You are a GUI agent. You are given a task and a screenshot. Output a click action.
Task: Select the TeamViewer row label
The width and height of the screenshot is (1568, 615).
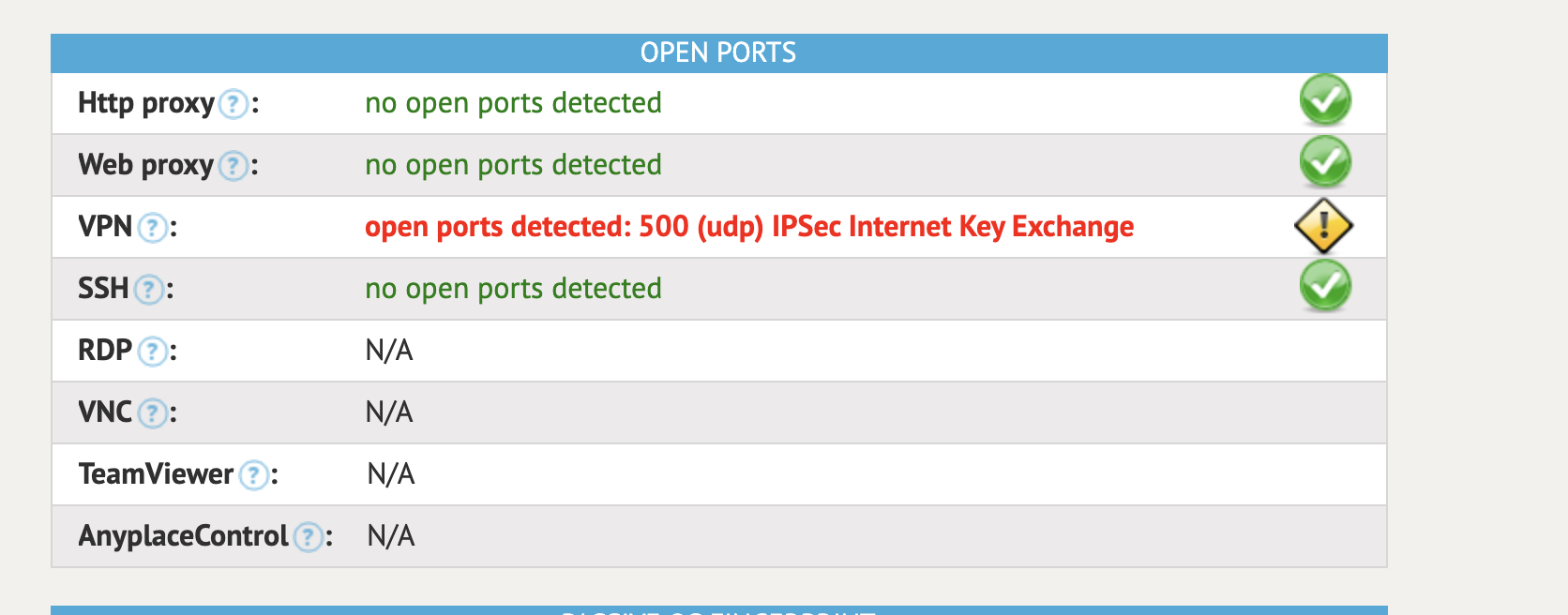coord(156,474)
